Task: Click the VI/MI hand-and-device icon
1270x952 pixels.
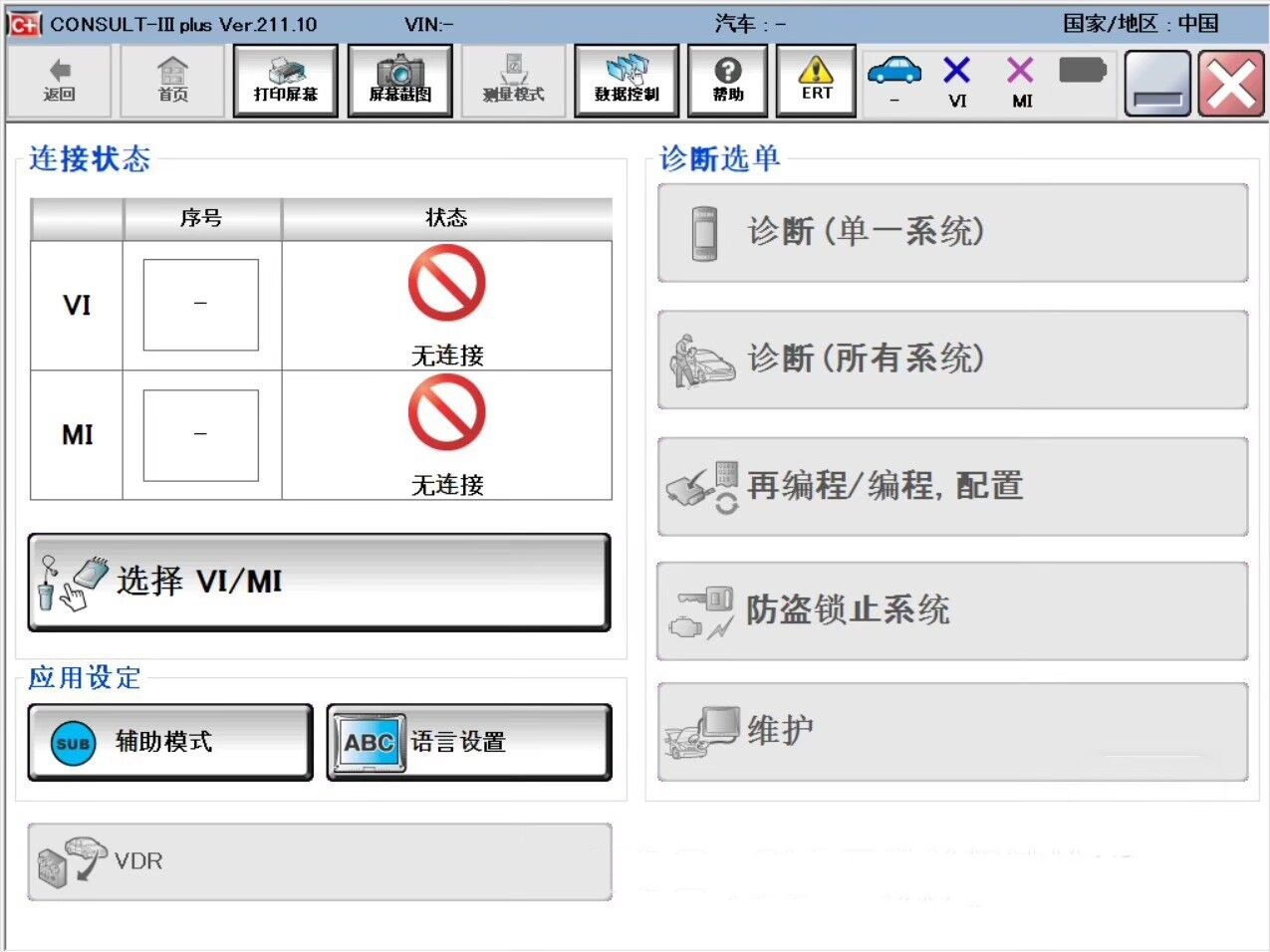Action: [71, 583]
